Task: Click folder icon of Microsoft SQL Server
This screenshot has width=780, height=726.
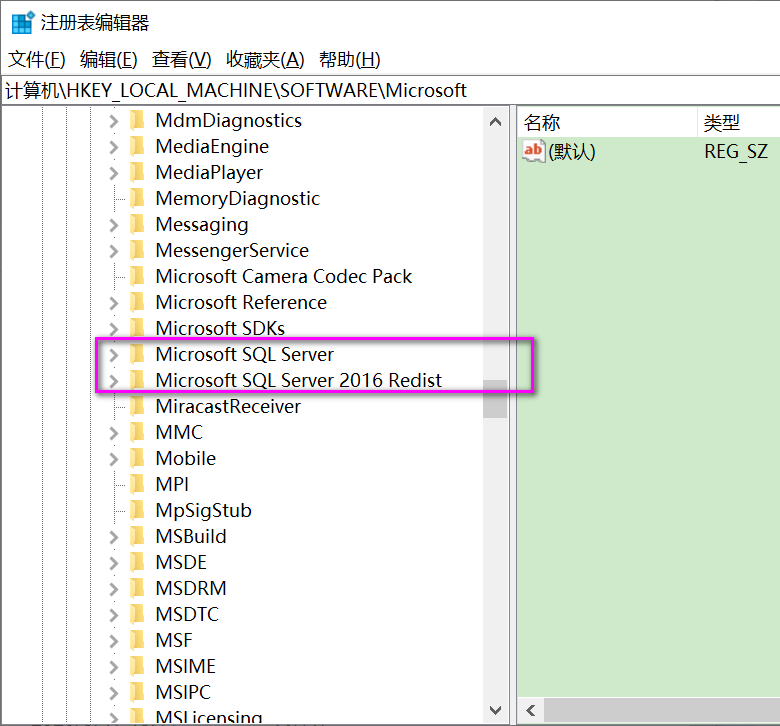Action: pos(137,354)
